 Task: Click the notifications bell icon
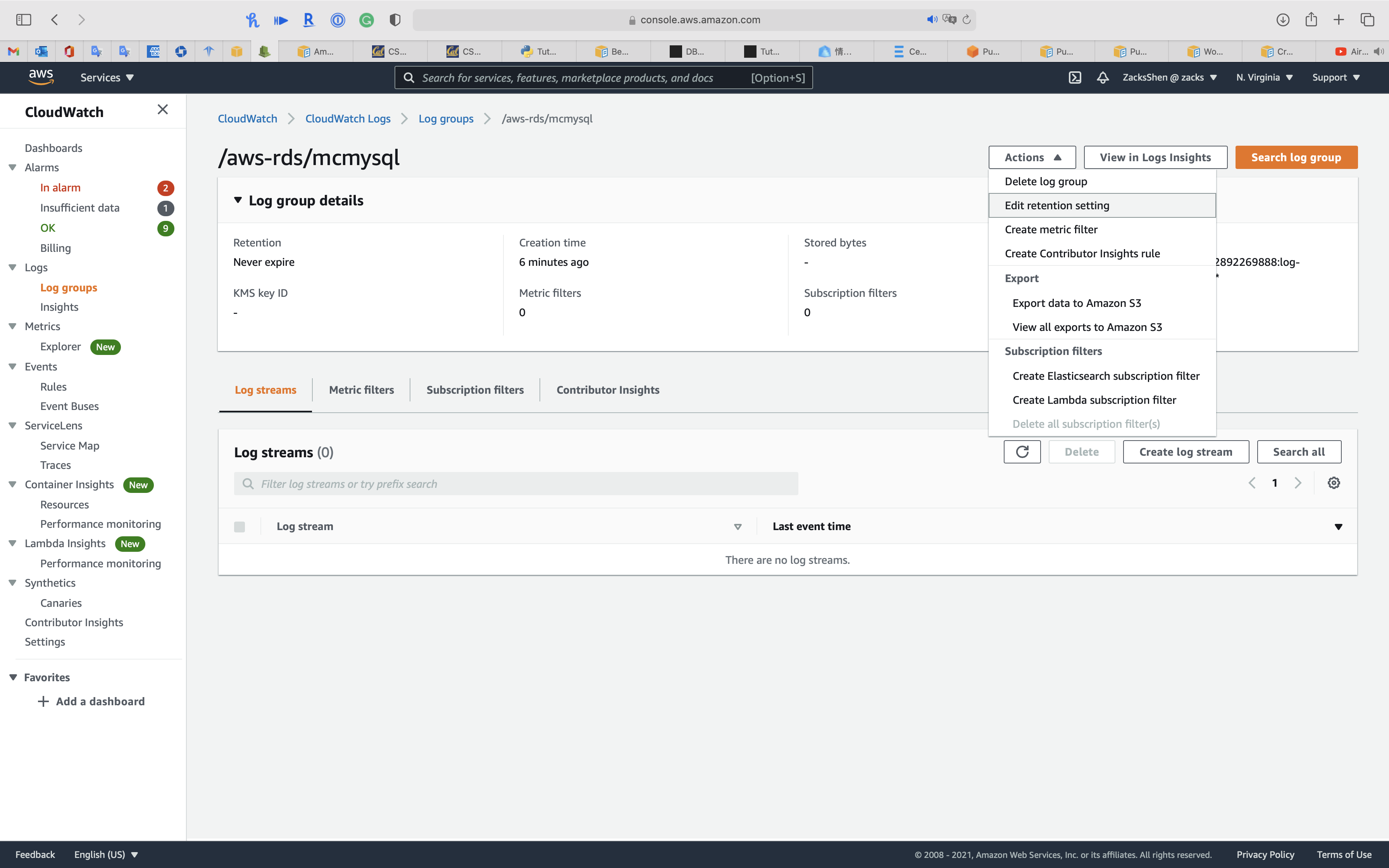(1102, 77)
